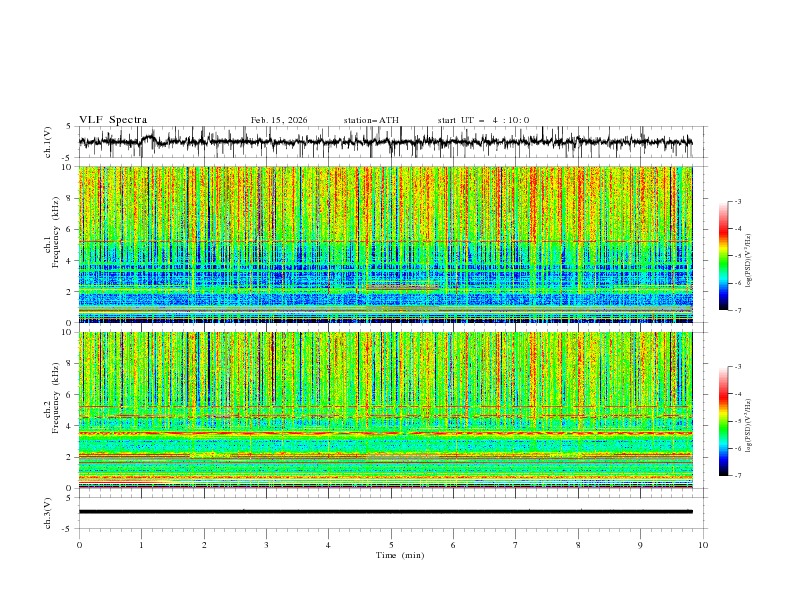Click the ch.1 spectrogram plot area
The height and width of the screenshot is (612, 792).
386,244
